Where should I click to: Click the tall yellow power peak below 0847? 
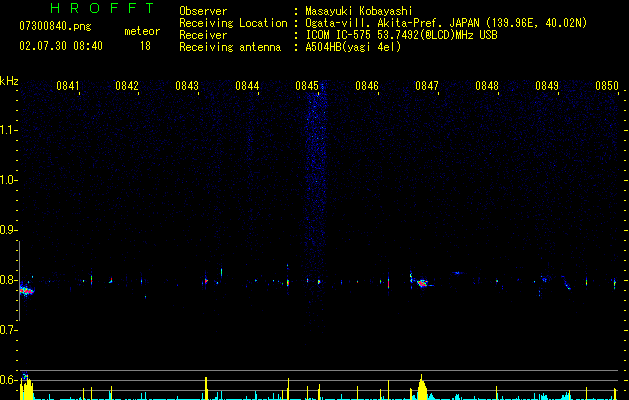point(422,388)
